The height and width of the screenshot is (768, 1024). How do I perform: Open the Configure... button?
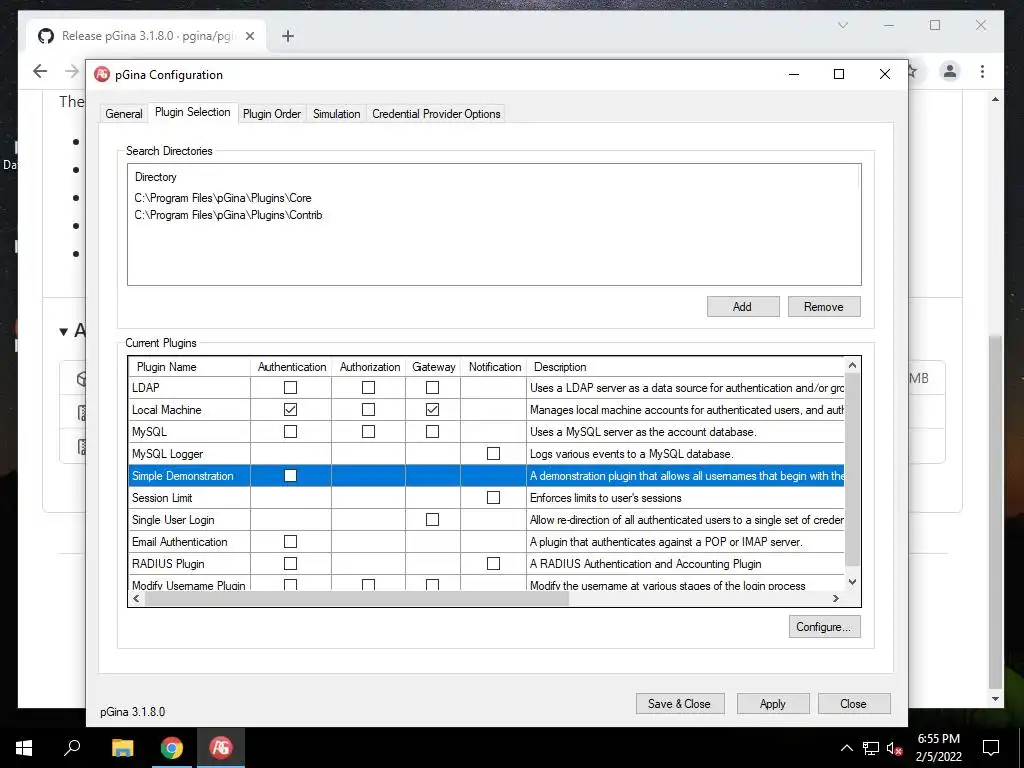coord(824,626)
